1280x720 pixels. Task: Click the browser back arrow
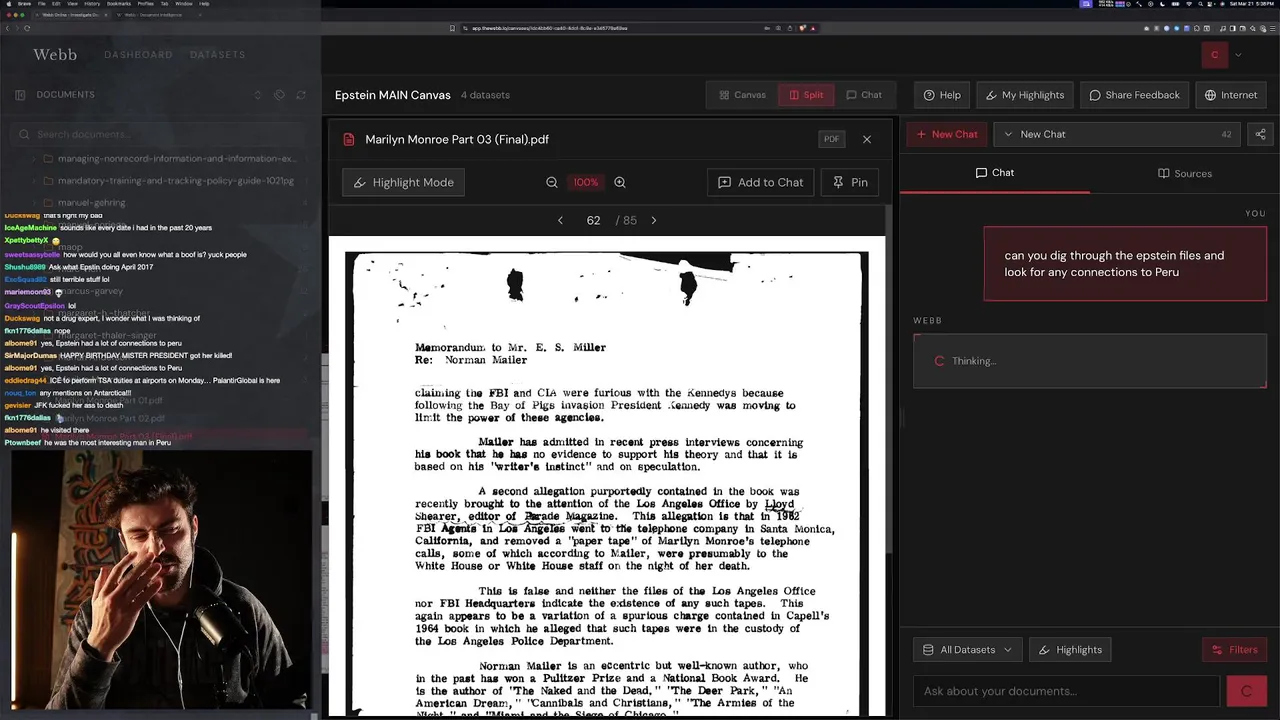7,28
